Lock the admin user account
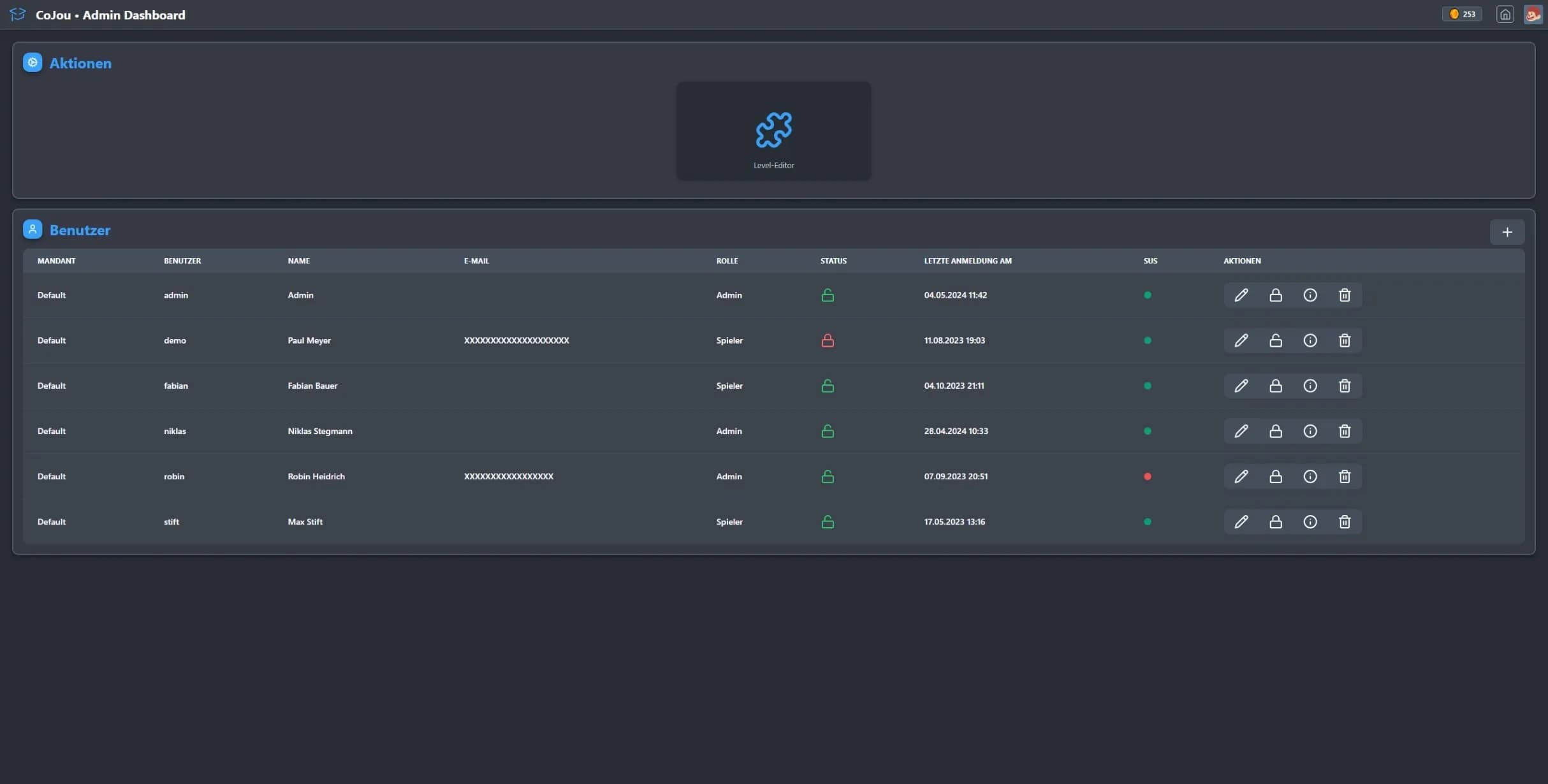 pos(1275,295)
